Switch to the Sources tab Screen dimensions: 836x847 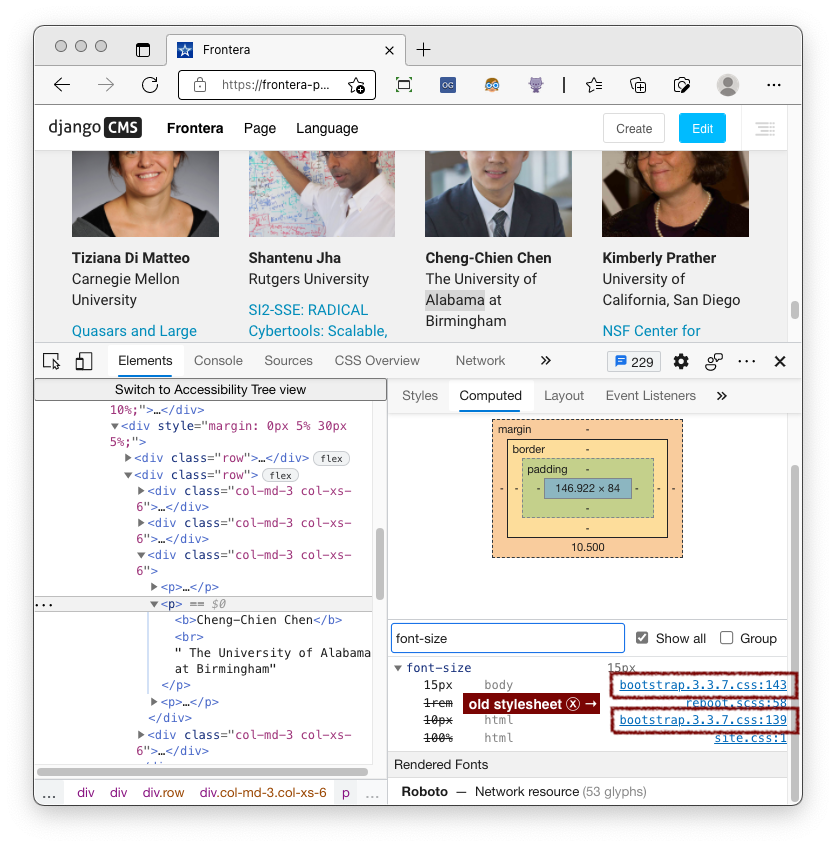288,361
